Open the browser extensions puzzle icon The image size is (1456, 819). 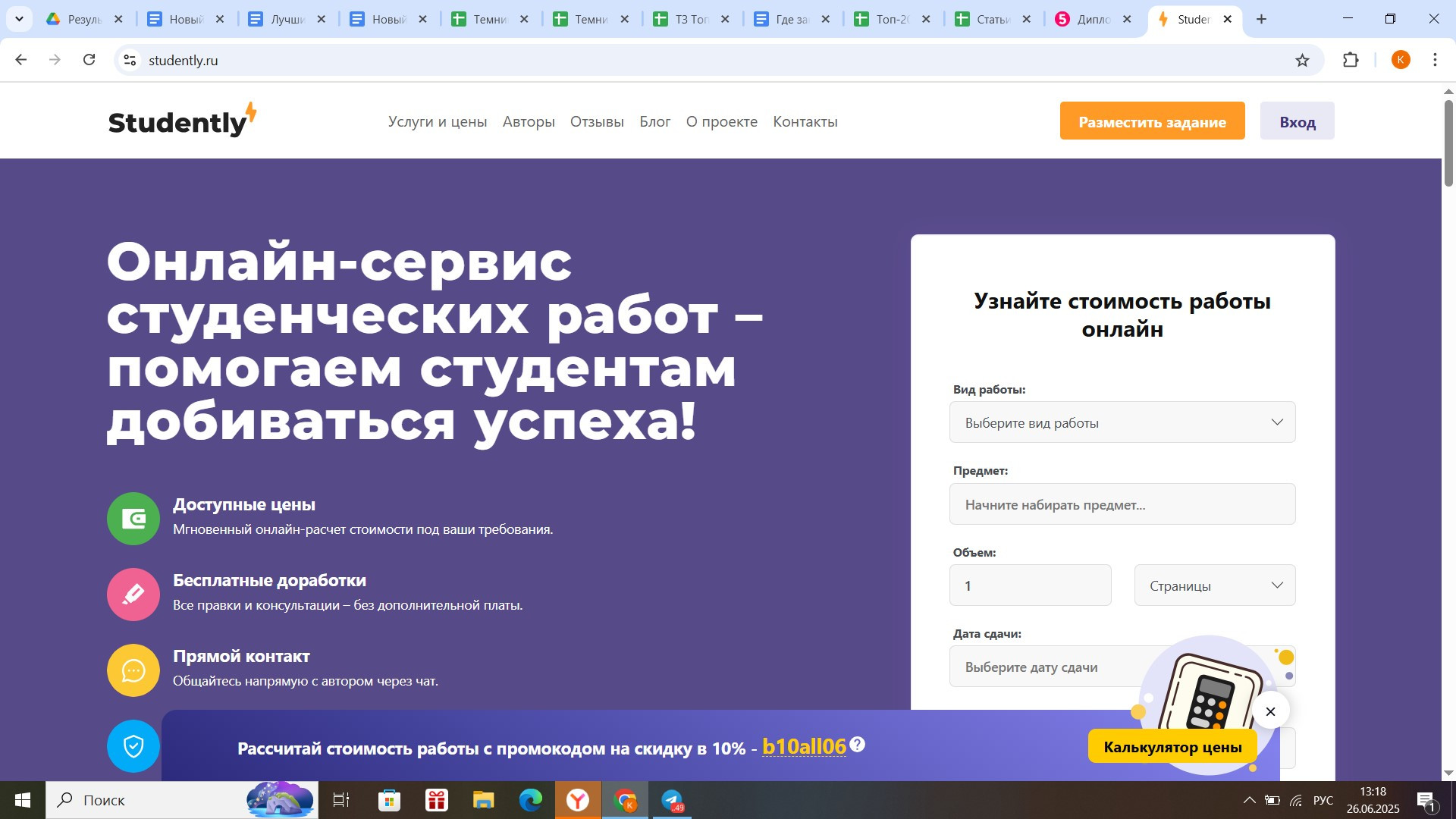click(x=1351, y=61)
